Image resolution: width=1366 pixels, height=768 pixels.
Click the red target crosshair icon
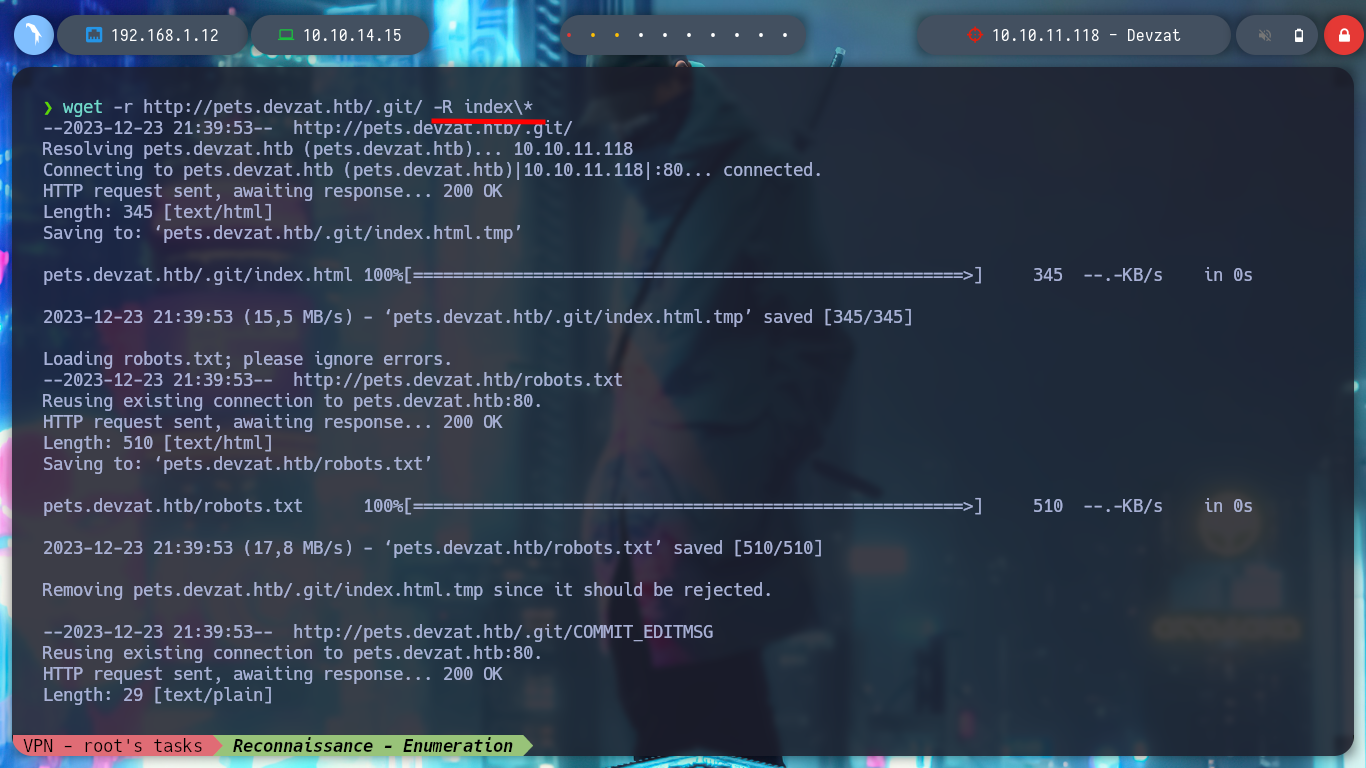[975, 35]
